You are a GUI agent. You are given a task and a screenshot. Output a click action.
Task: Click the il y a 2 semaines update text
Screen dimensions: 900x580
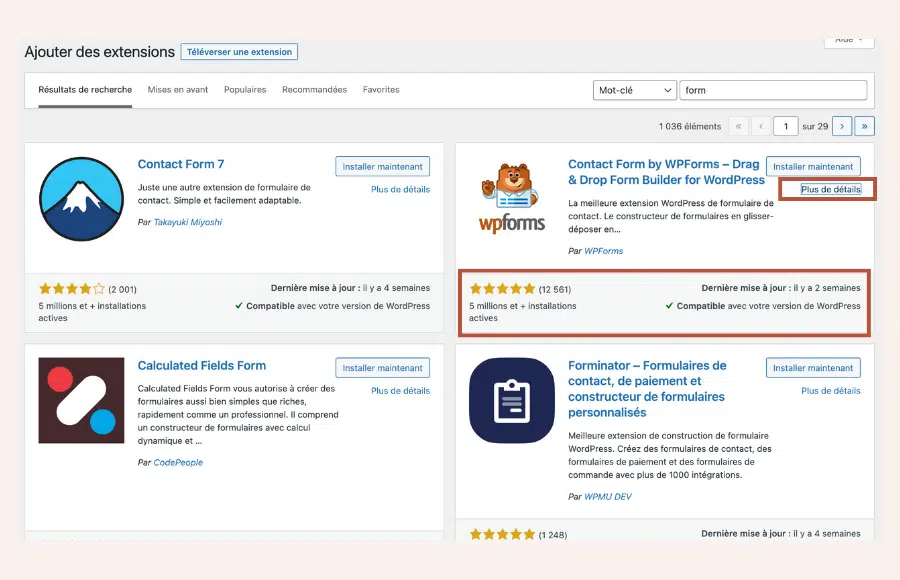[827, 288]
